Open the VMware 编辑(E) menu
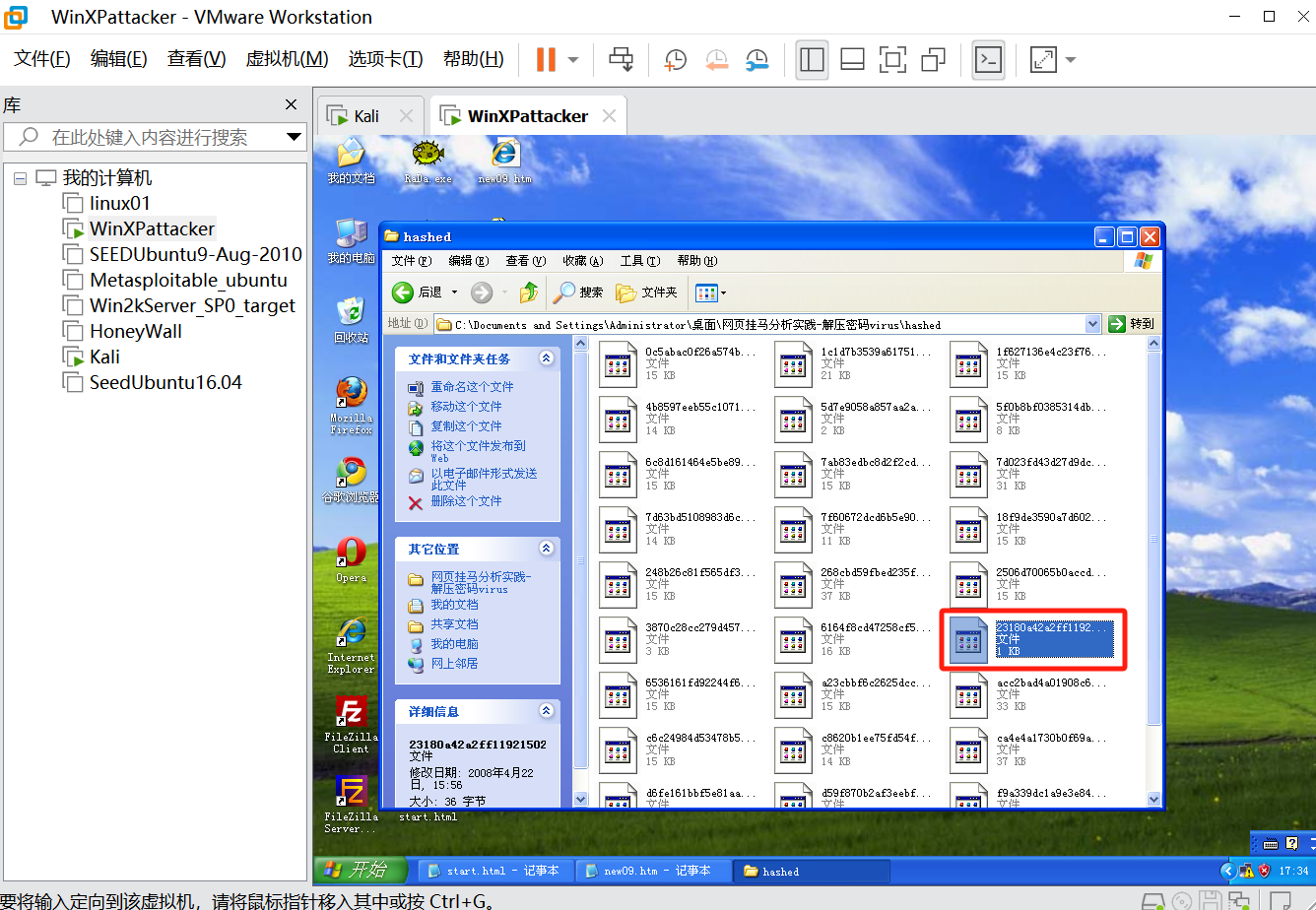Image resolution: width=1316 pixels, height=910 pixels. tap(118, 59)
